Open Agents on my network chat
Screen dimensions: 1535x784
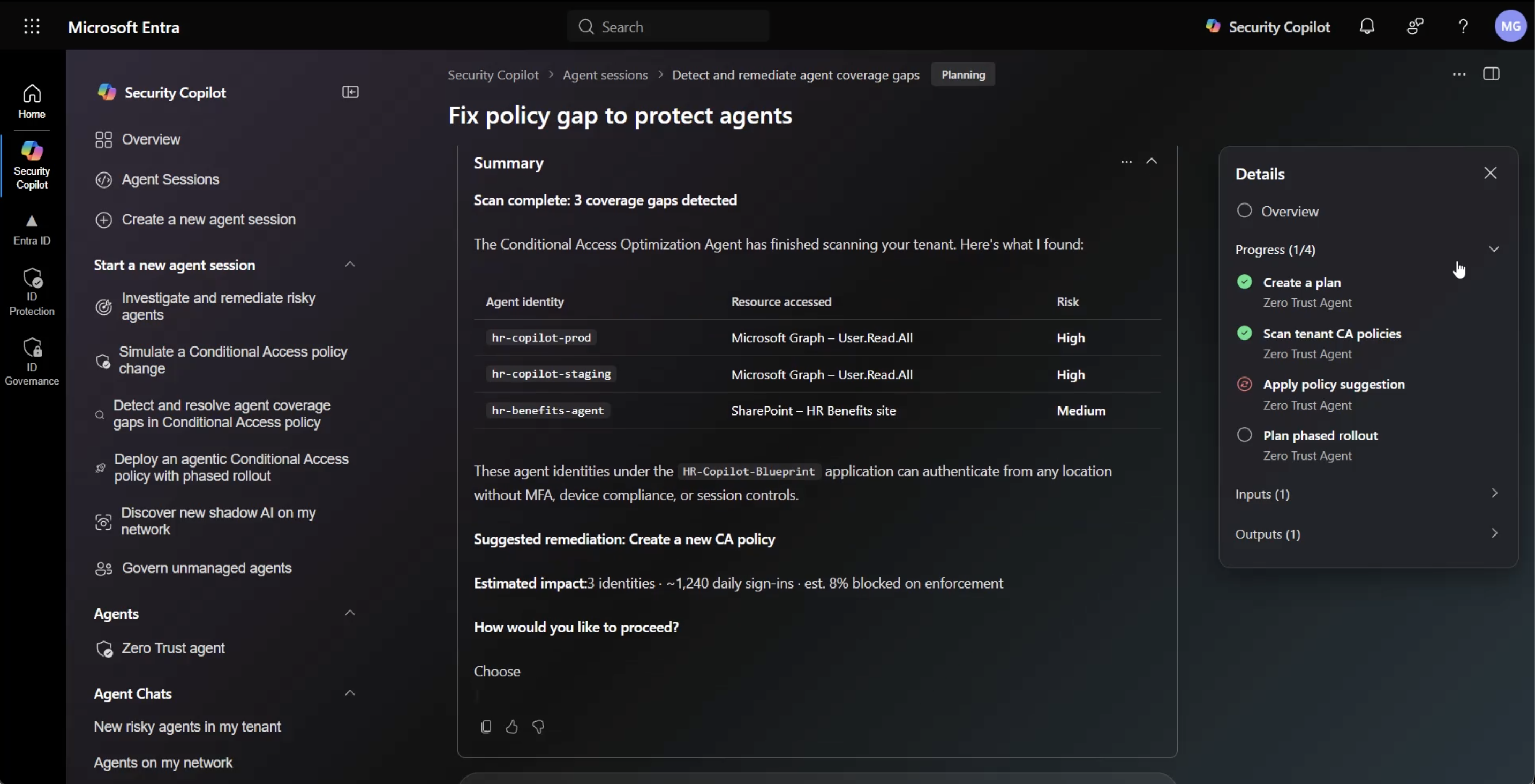coord(163,763)
